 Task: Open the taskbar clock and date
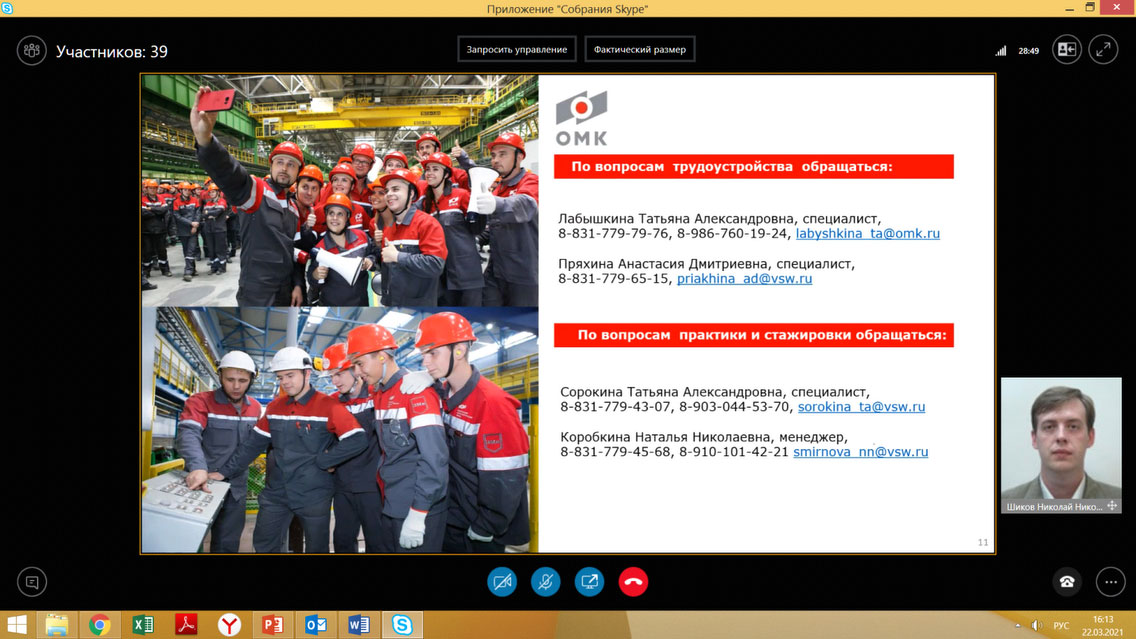click(1103, 625)
